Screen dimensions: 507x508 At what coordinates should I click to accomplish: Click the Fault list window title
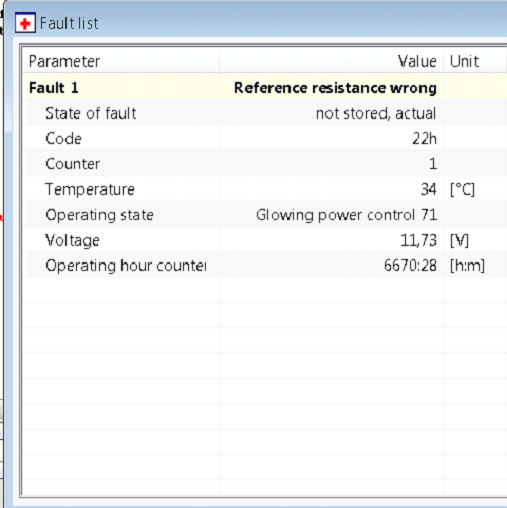tap(69, 23)
